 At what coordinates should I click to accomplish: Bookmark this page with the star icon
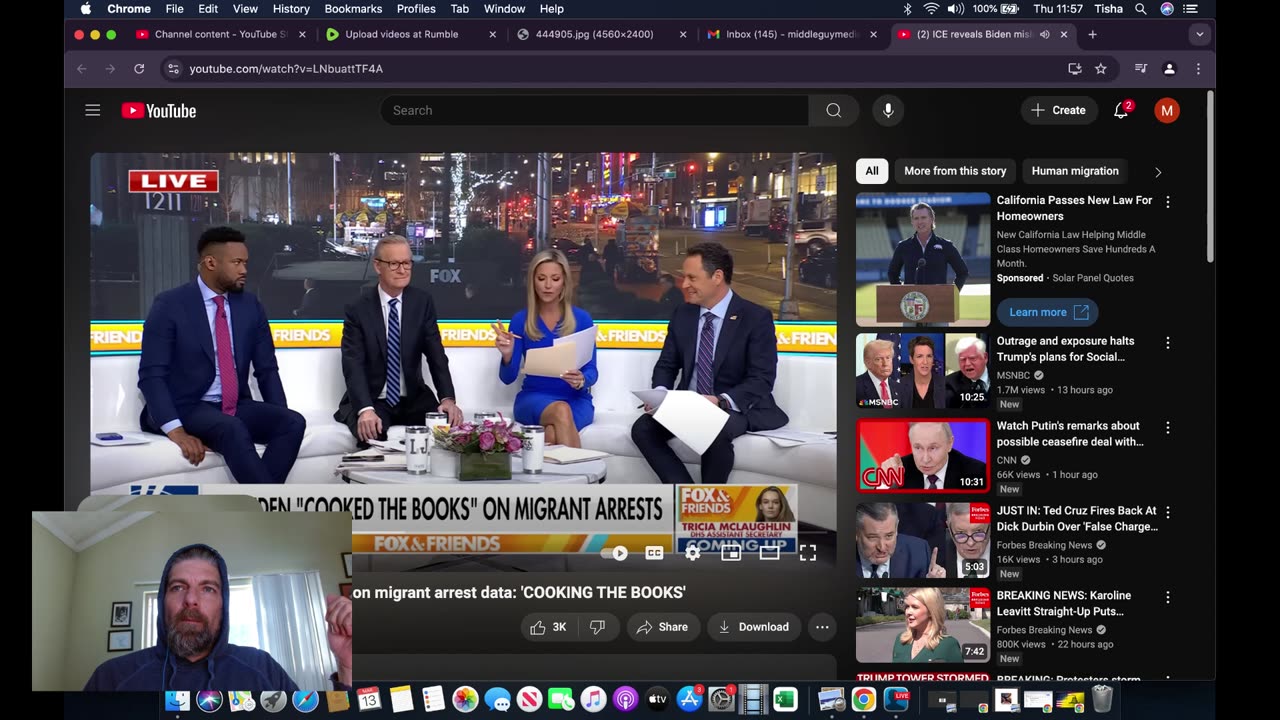pos(1101,69)
